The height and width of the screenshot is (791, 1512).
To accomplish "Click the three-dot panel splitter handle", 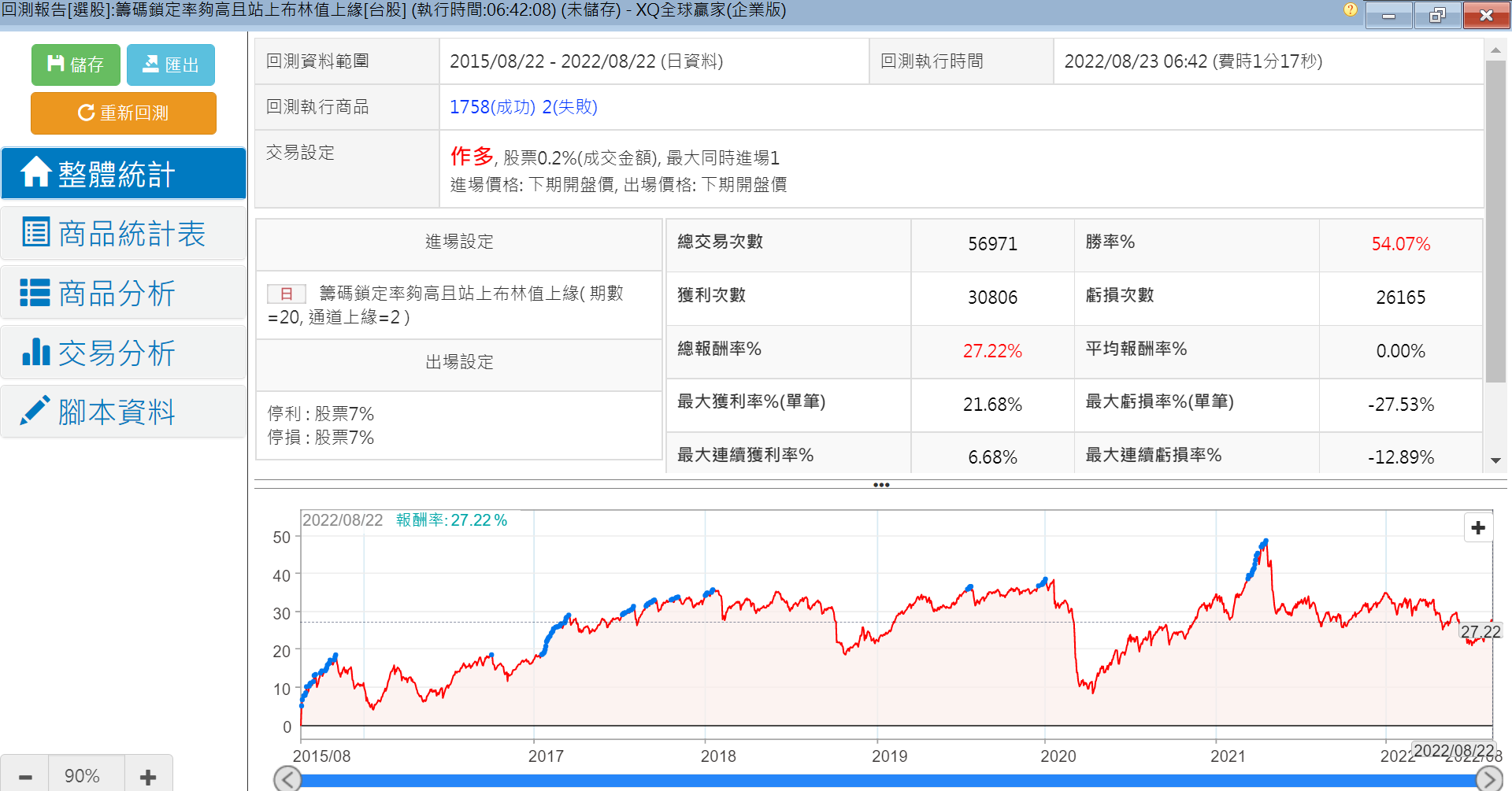I will click(x=881, y=485).
